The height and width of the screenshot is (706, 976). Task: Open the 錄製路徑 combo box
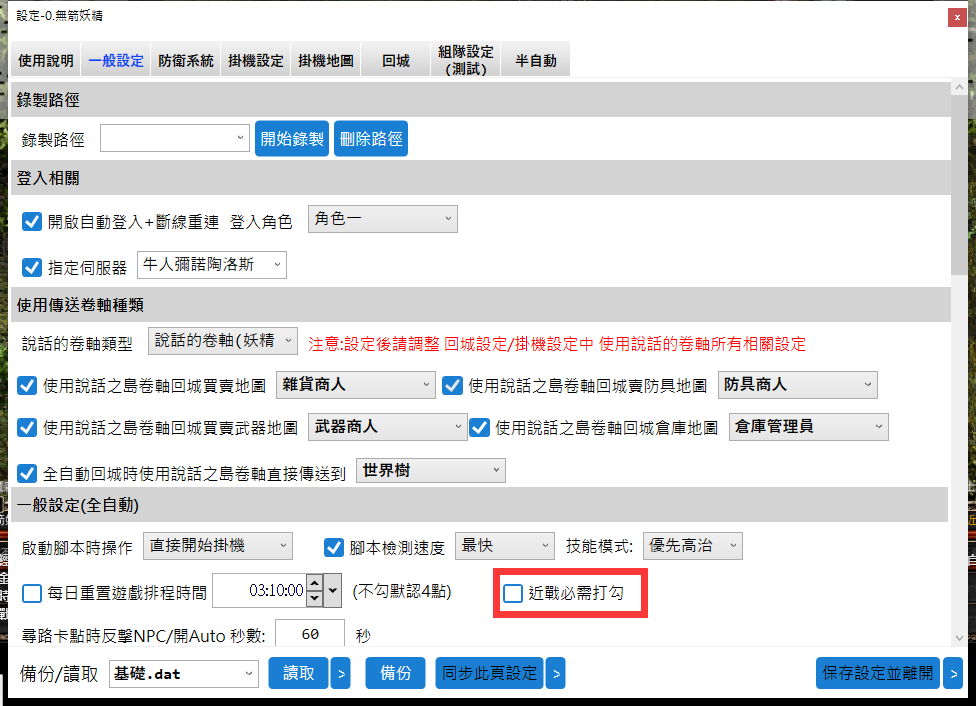175,138
